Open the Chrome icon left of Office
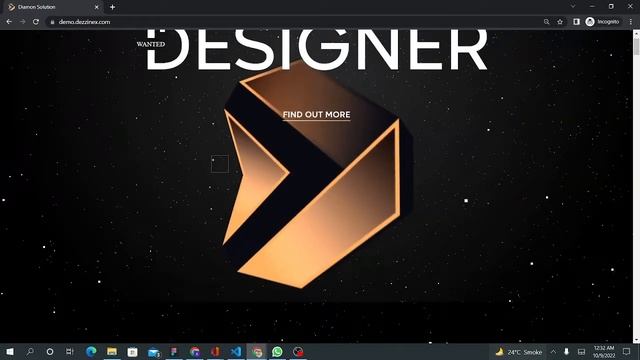This screenshot has height=360, width=640. tap(195, 351)
